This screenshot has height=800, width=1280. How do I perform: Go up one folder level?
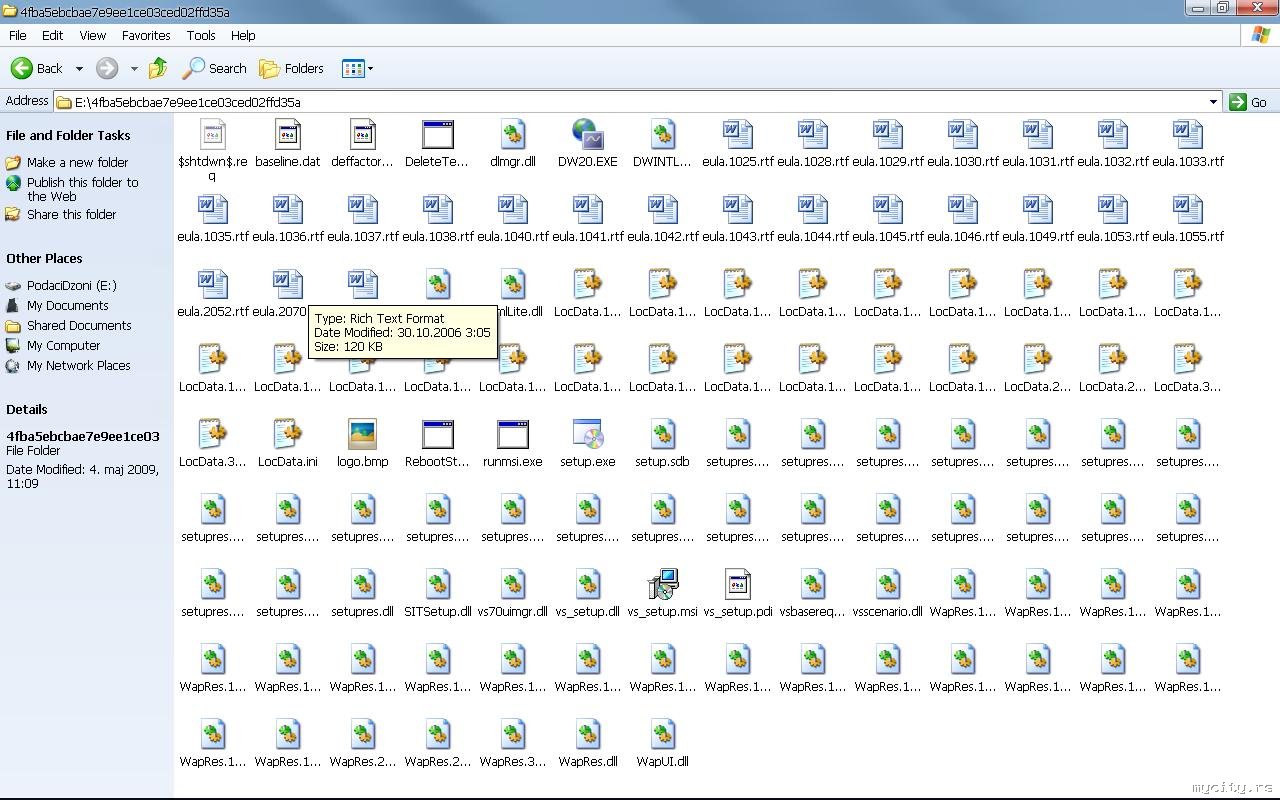pos(158,69)
